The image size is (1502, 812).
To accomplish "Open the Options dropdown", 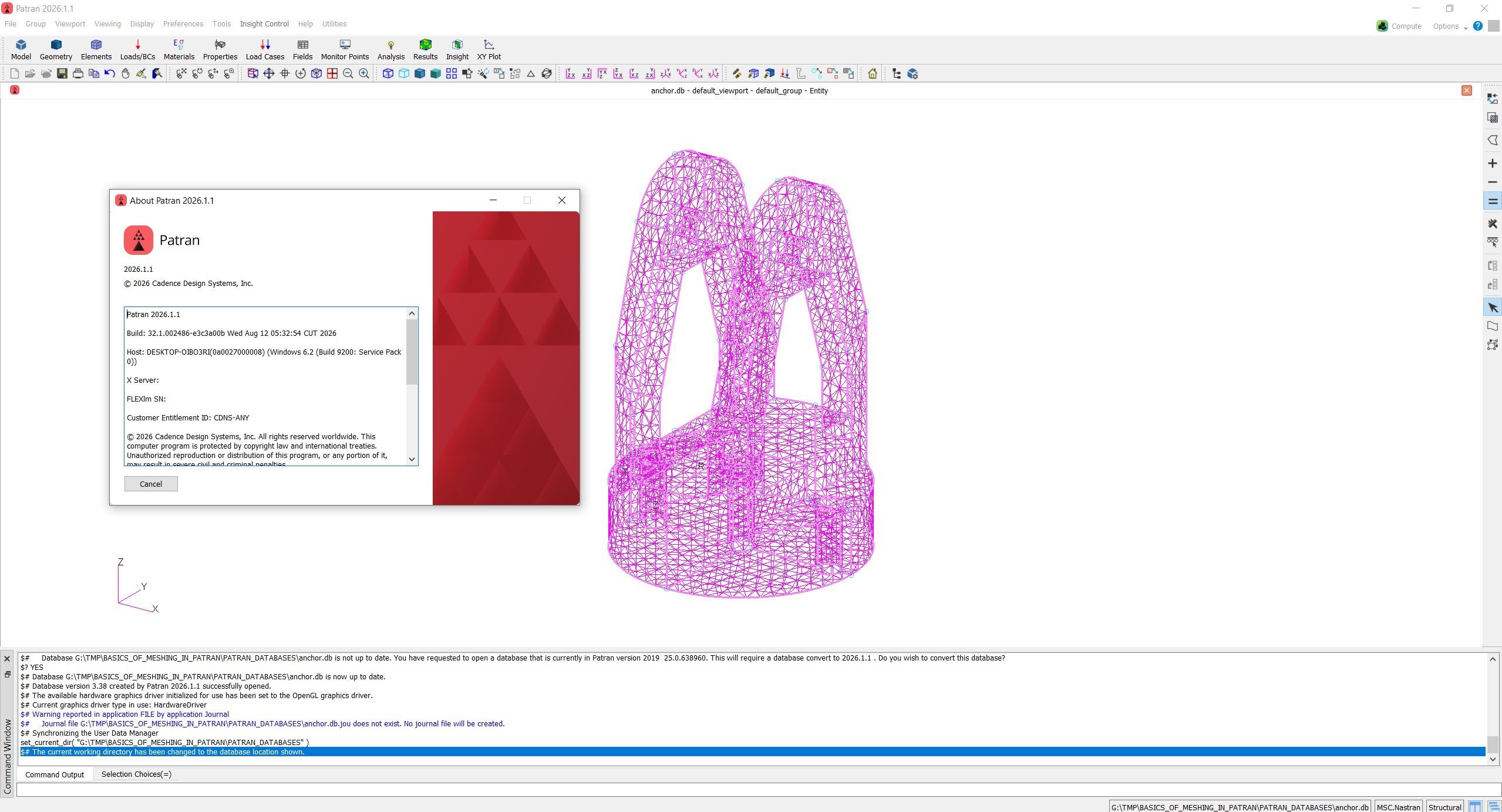I will coord(1449,26).
